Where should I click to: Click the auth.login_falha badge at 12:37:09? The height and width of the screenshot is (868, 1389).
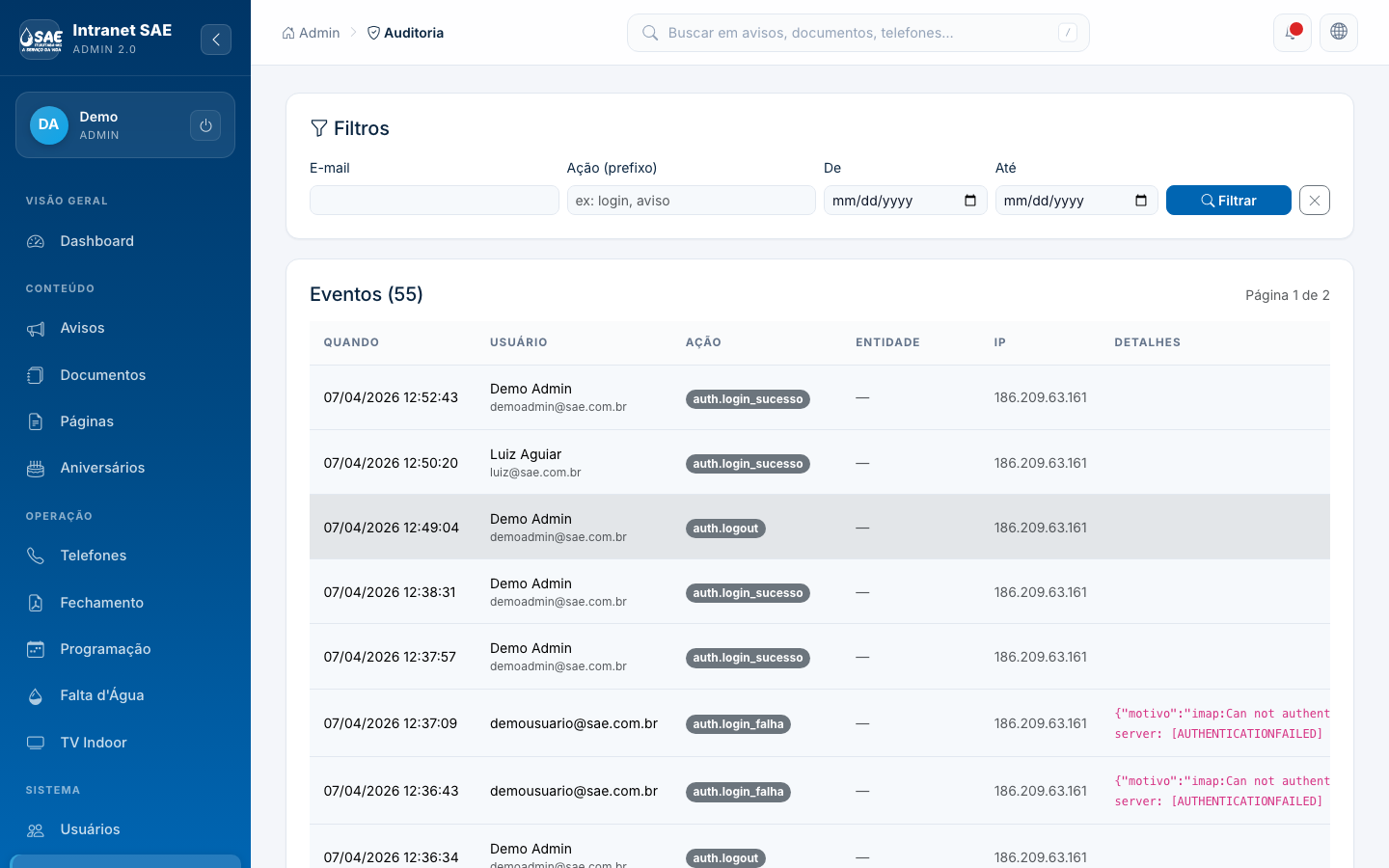(x=738, y=724)
